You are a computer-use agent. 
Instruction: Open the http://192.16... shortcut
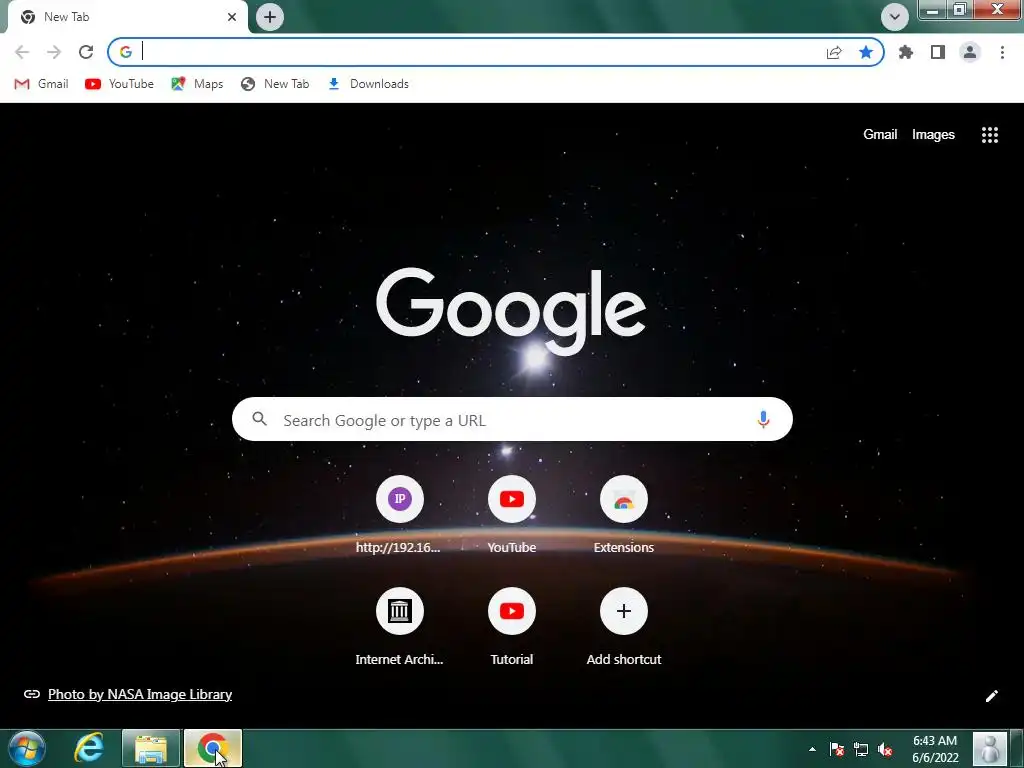point(399,516)
